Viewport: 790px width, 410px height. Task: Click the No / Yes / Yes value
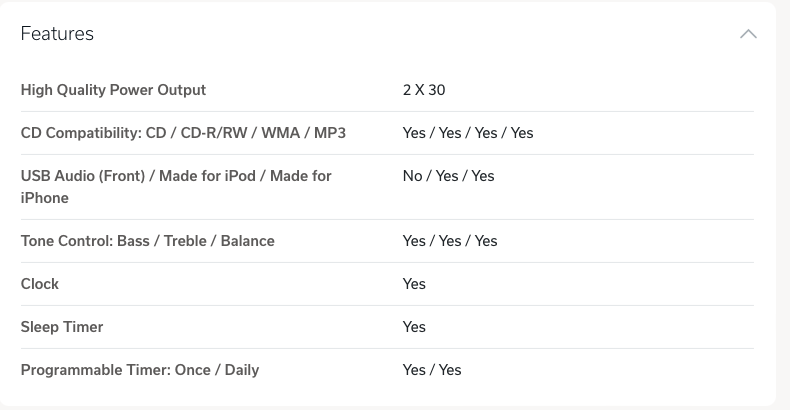coord(448,176)
